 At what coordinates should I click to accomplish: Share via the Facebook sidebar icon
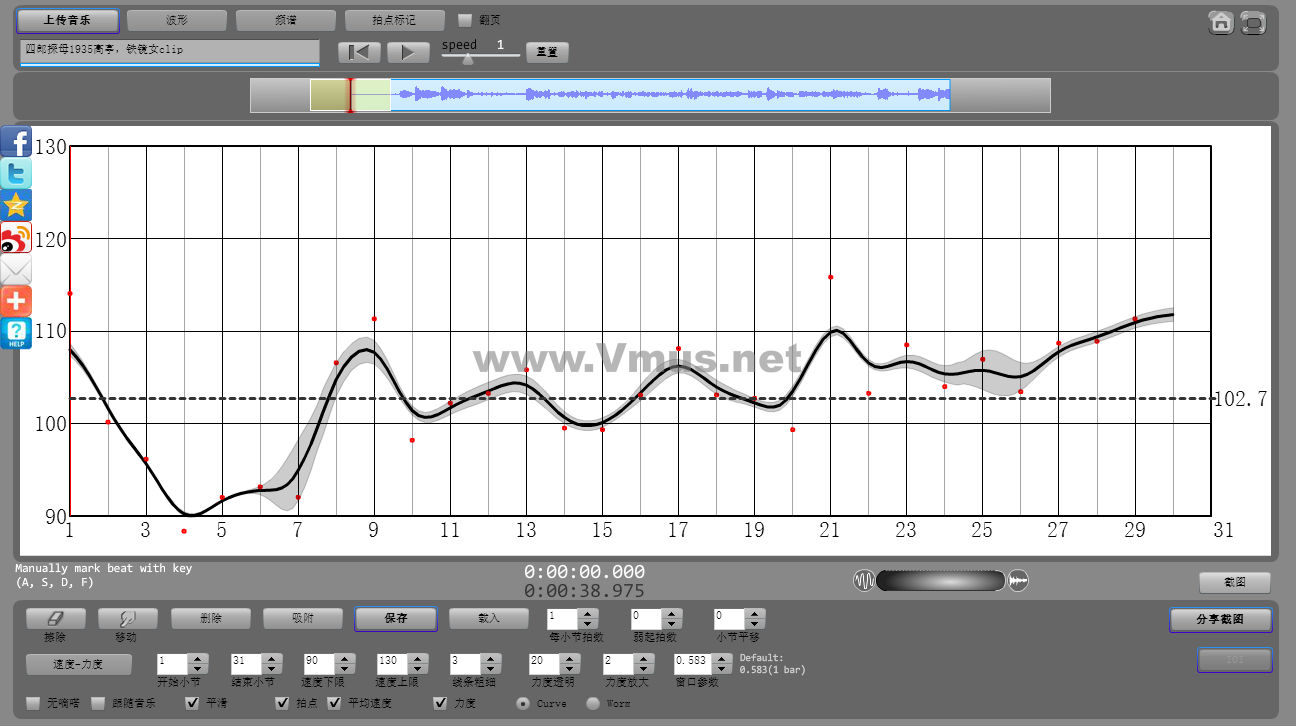[16, 142]
